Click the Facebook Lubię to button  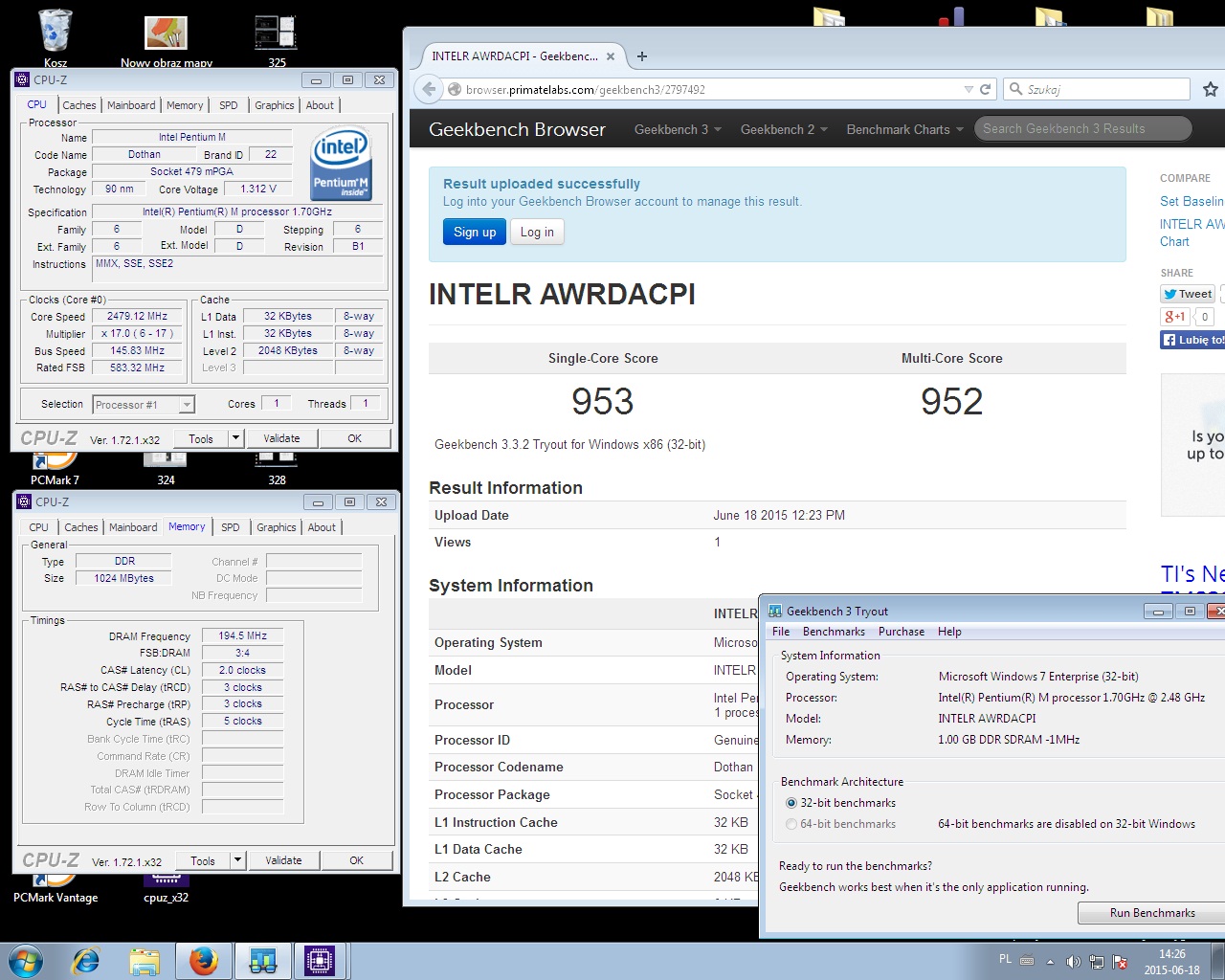tap(1192, 340)
